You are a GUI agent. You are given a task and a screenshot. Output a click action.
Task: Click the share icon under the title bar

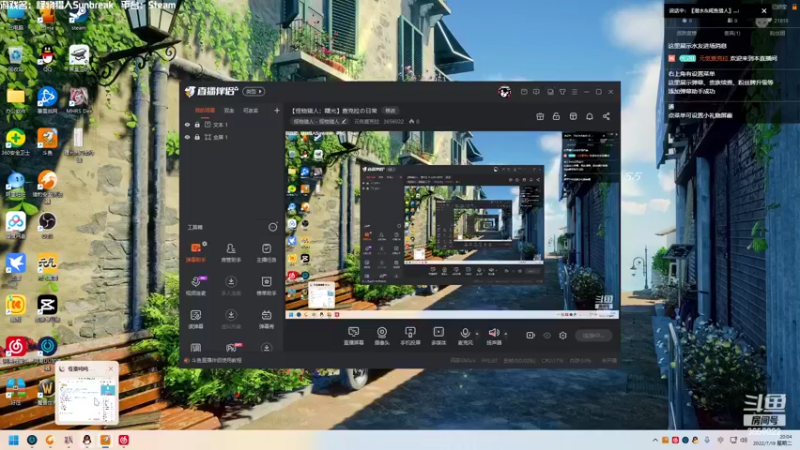[x=606, y=116]
